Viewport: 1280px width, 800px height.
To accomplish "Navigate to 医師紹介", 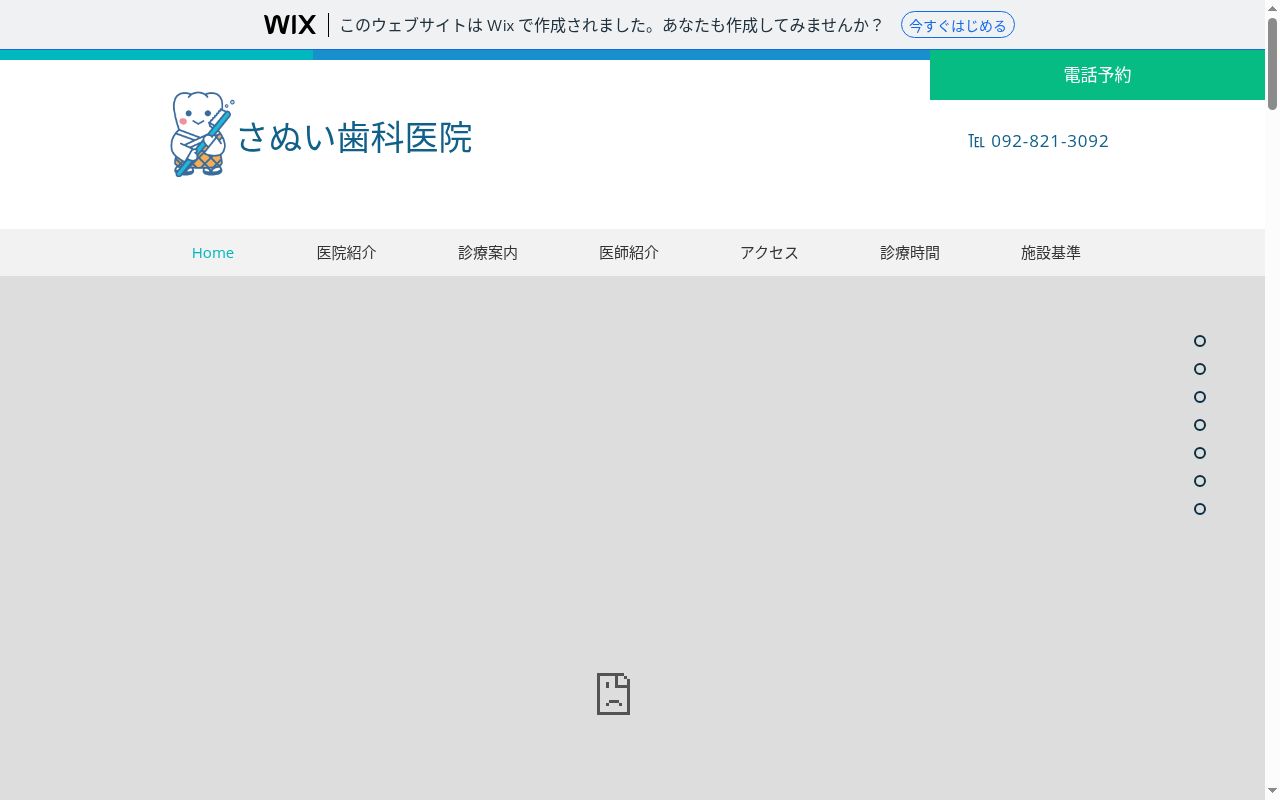I will pos(629,253).
